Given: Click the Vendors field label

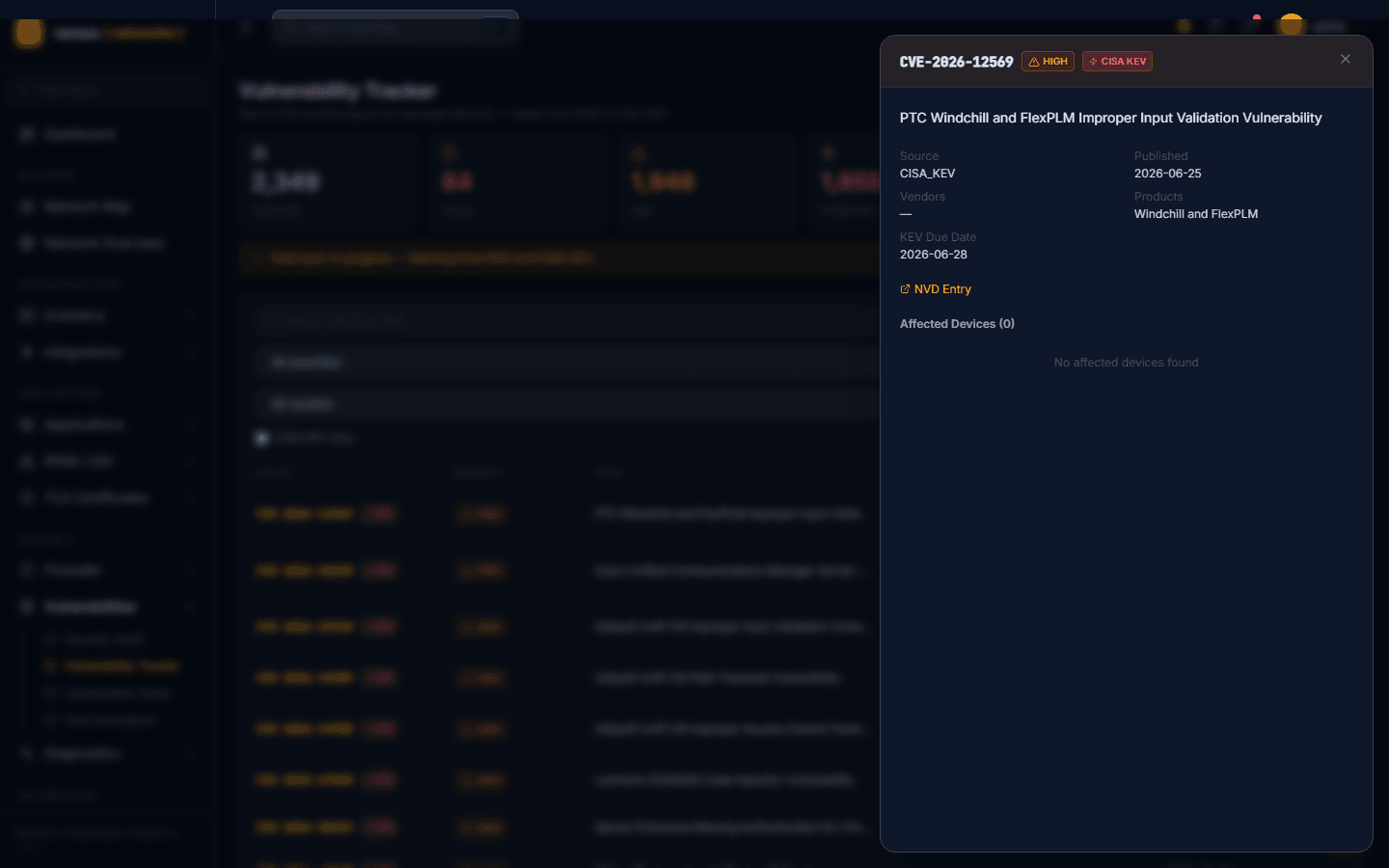Looking at the screenshot, I should pos(922,197).
